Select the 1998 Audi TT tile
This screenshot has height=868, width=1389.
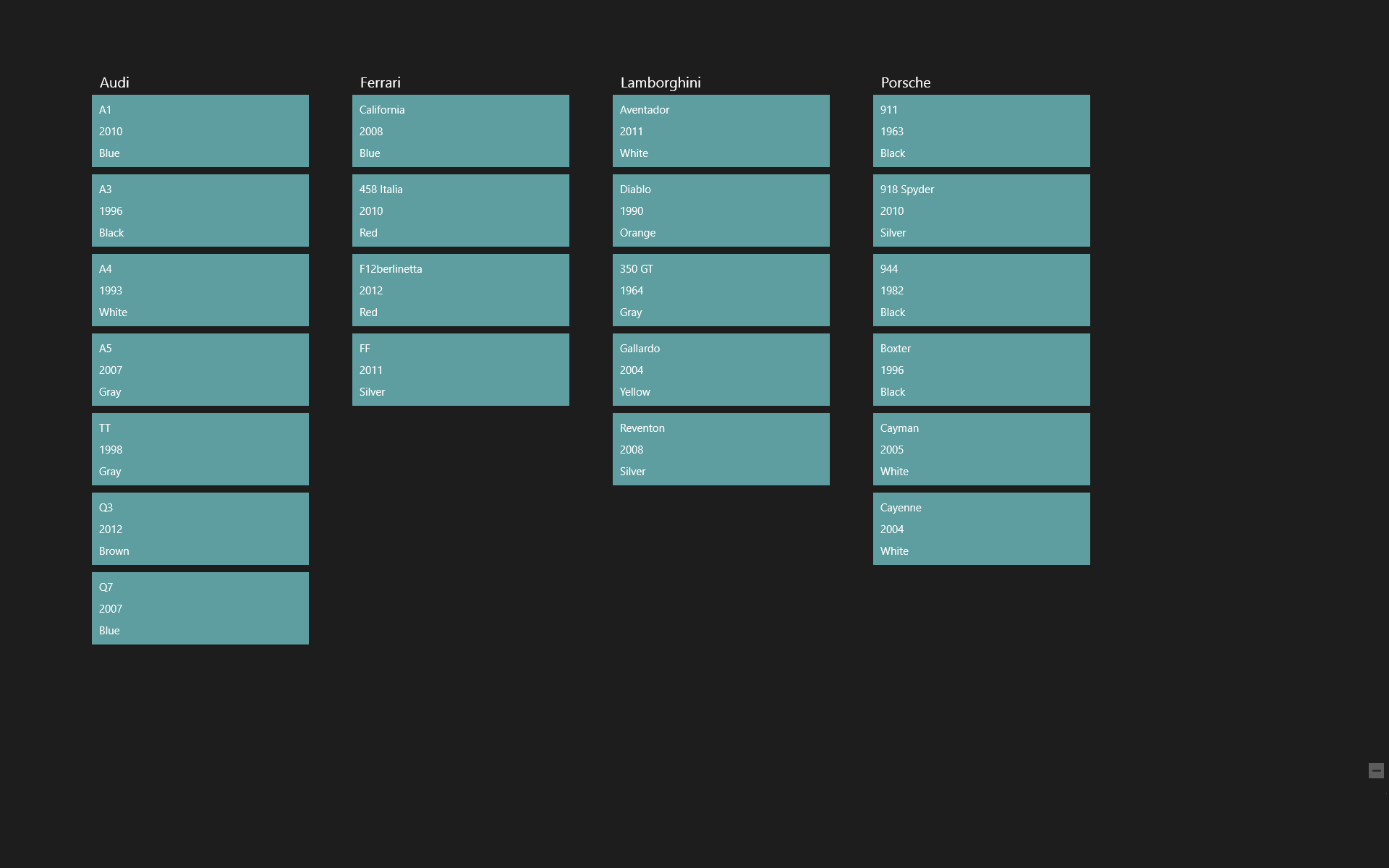coord(200,448)
